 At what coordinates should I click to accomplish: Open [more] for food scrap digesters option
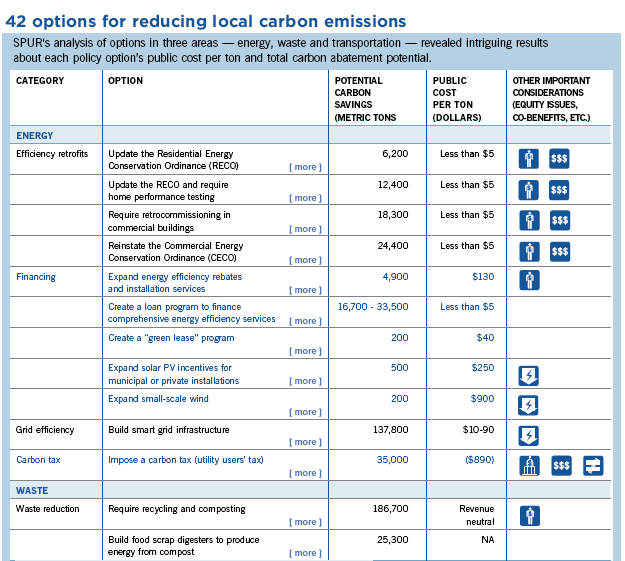(x=305, y=553)
